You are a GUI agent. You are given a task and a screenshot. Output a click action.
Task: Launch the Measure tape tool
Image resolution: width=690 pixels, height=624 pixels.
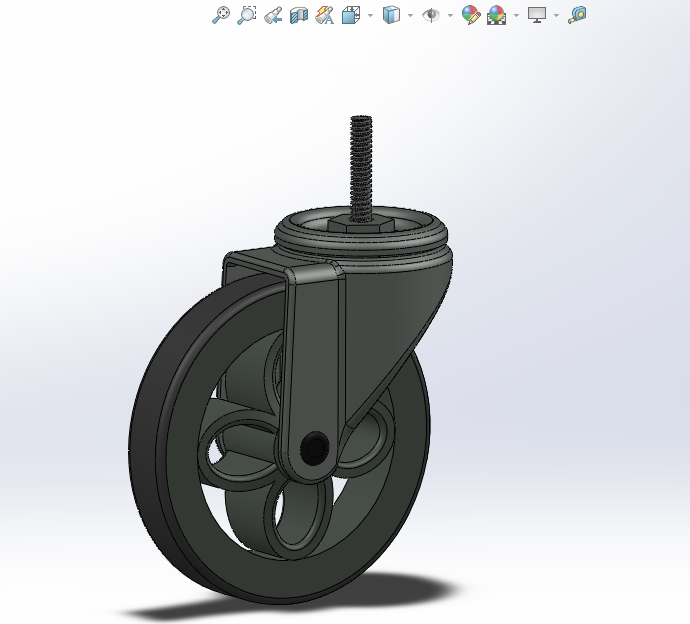tap(577, 15)
